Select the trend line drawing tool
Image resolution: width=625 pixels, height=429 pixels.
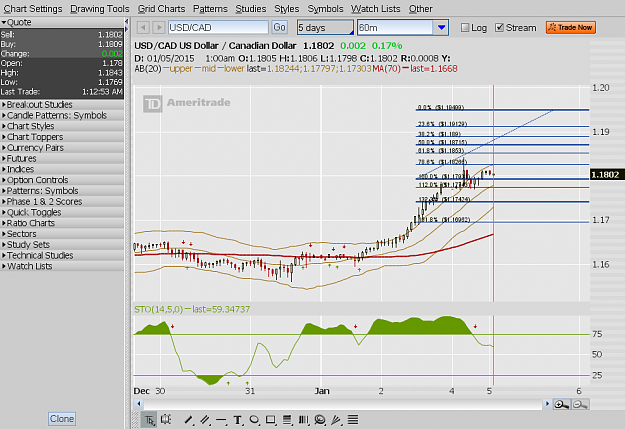click(189, 420)
